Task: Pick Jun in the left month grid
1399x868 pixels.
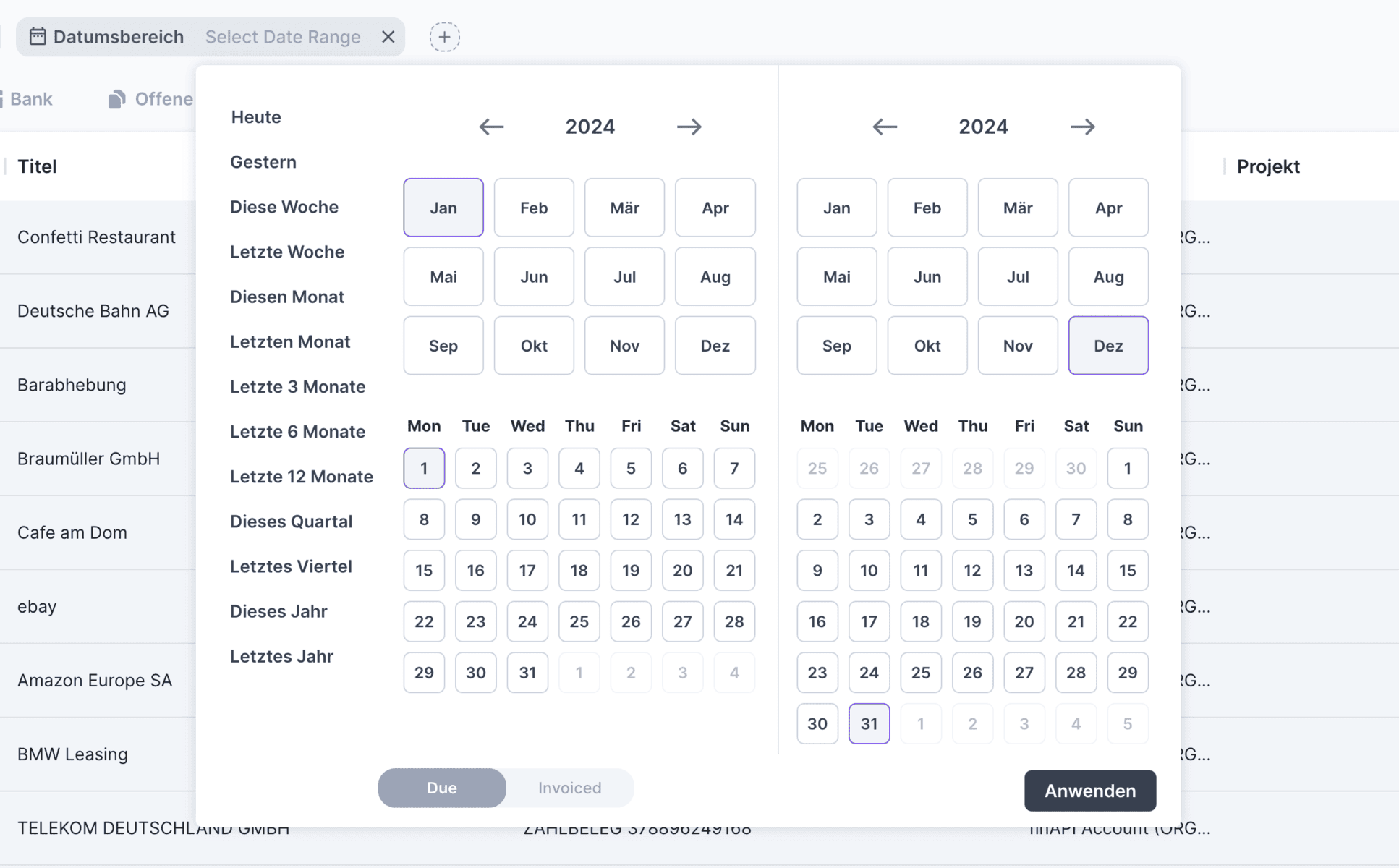Action: tap(534, 277)
